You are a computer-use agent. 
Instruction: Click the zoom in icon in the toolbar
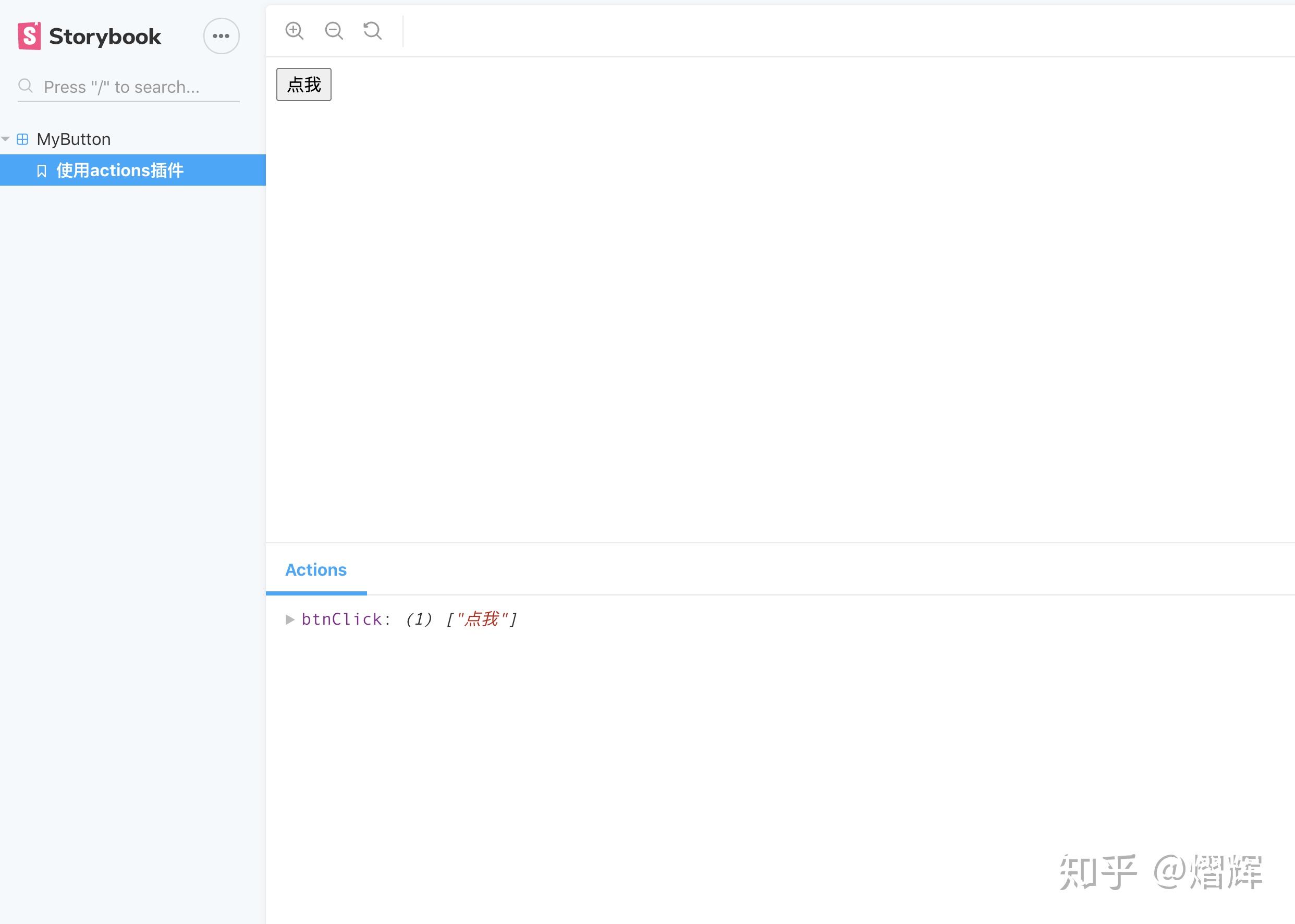pyautogui.click(x=295, y=31)
